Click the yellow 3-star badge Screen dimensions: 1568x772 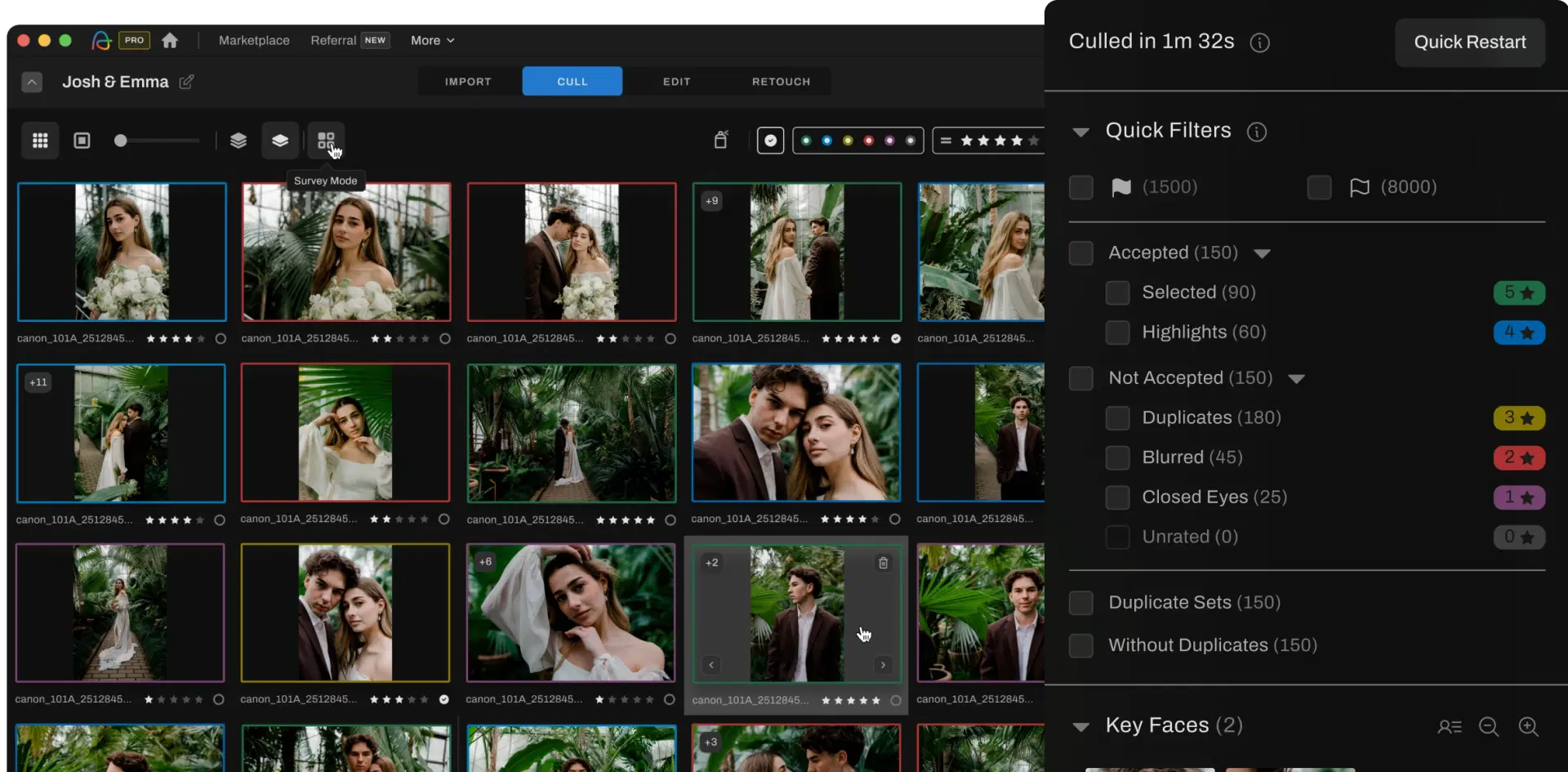point(1519,418)
